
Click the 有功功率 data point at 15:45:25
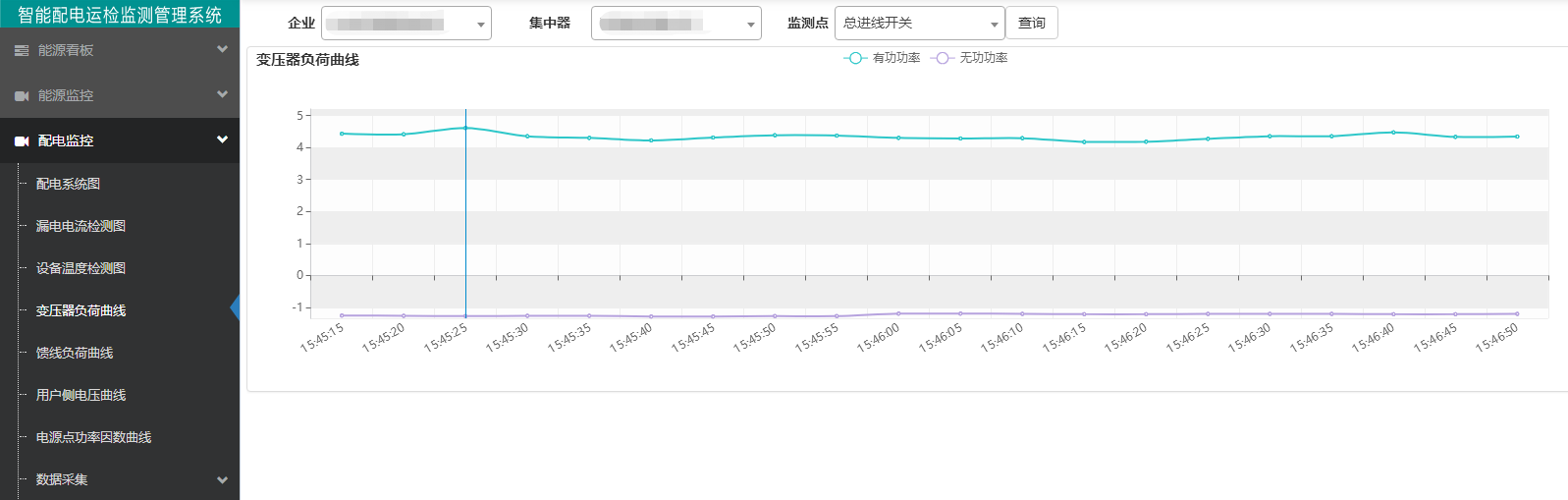point(465,128)
